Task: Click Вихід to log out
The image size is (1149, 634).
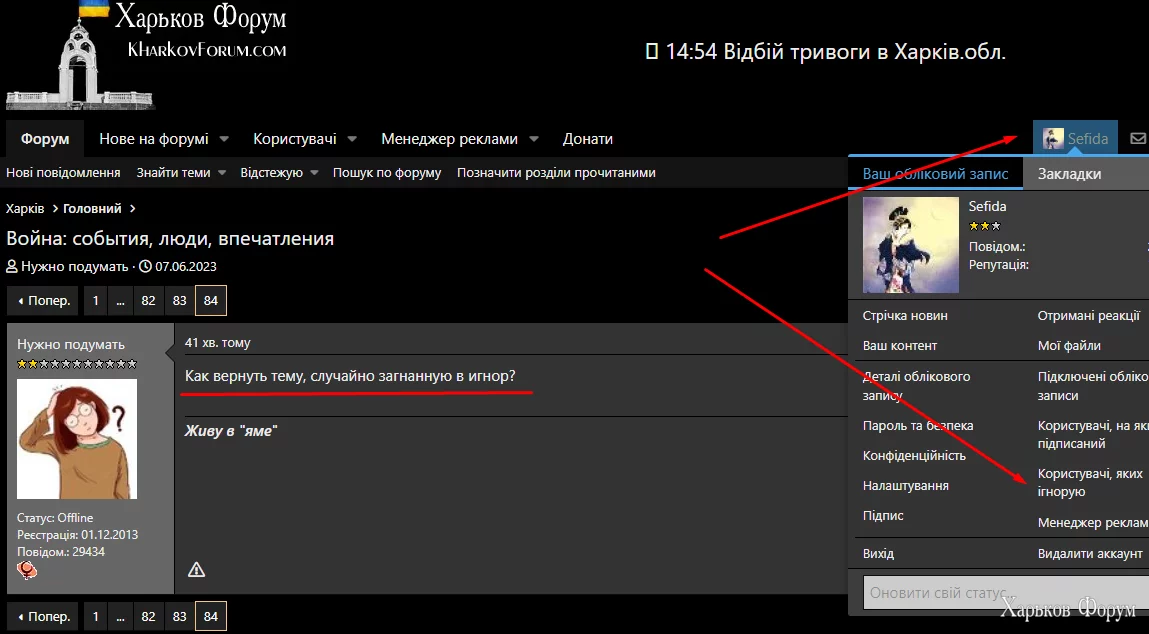Action: [879, 554]
